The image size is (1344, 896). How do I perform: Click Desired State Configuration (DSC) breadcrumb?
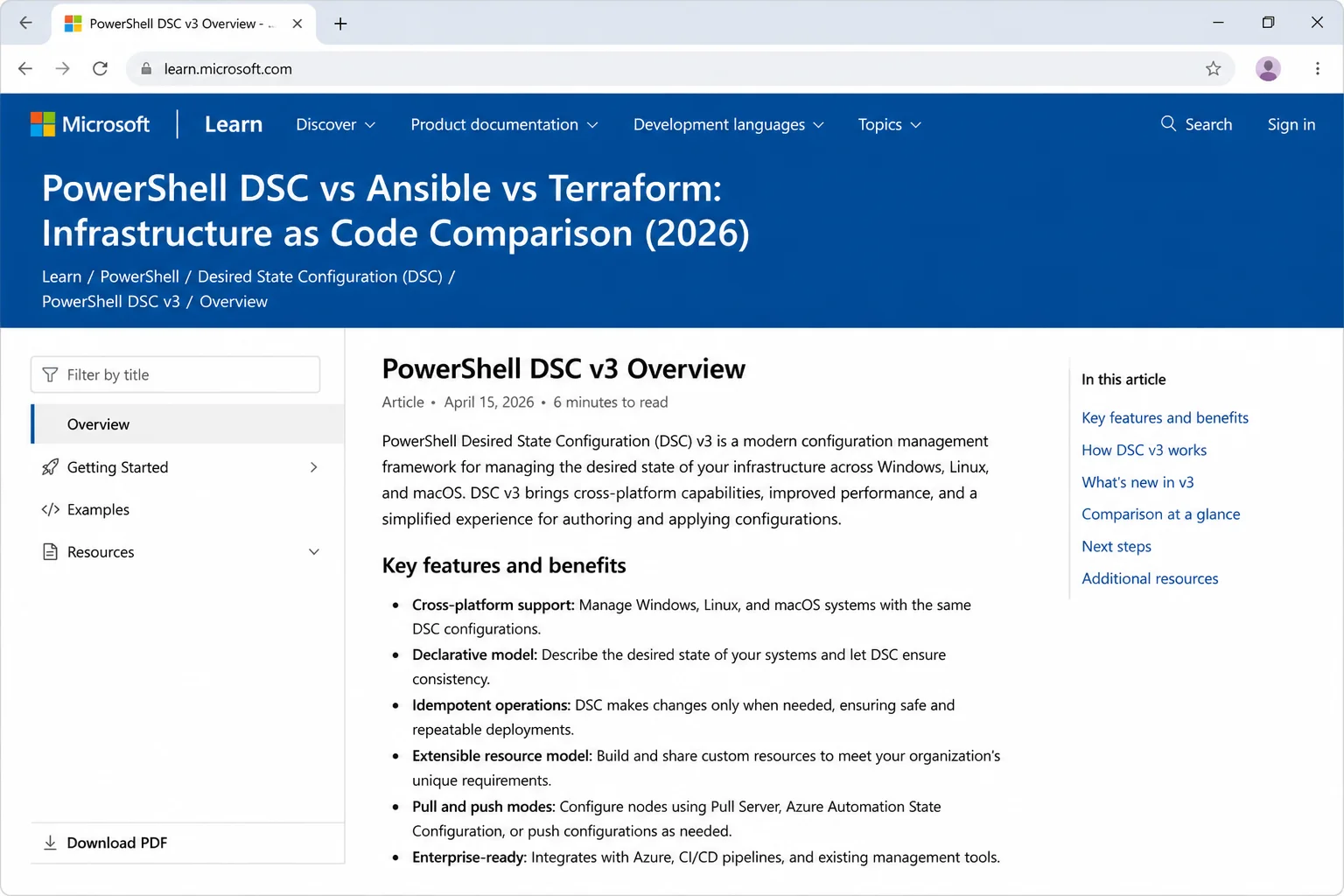coord(320,276)
